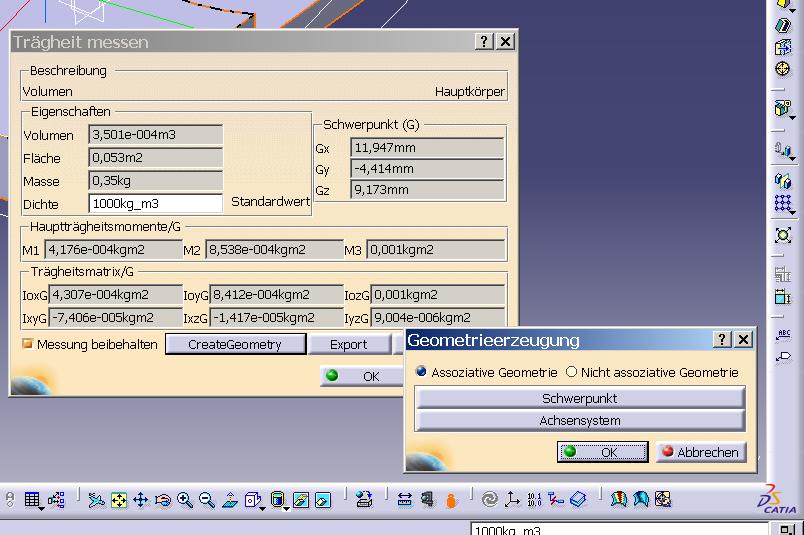Click the Gy value -4,414mm
Image resolution: width=804 pixels, height=535 pixels.
pyautogui.click(x=427, y=169)
